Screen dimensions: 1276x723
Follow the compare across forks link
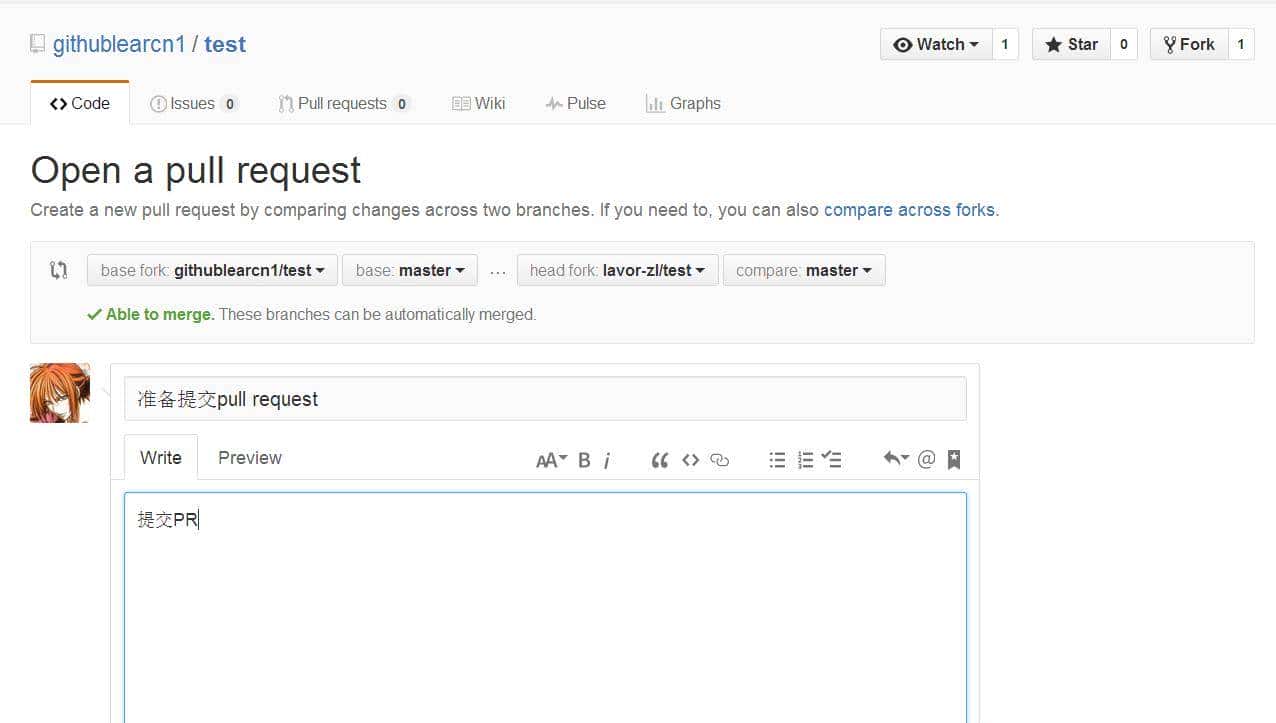909,210
